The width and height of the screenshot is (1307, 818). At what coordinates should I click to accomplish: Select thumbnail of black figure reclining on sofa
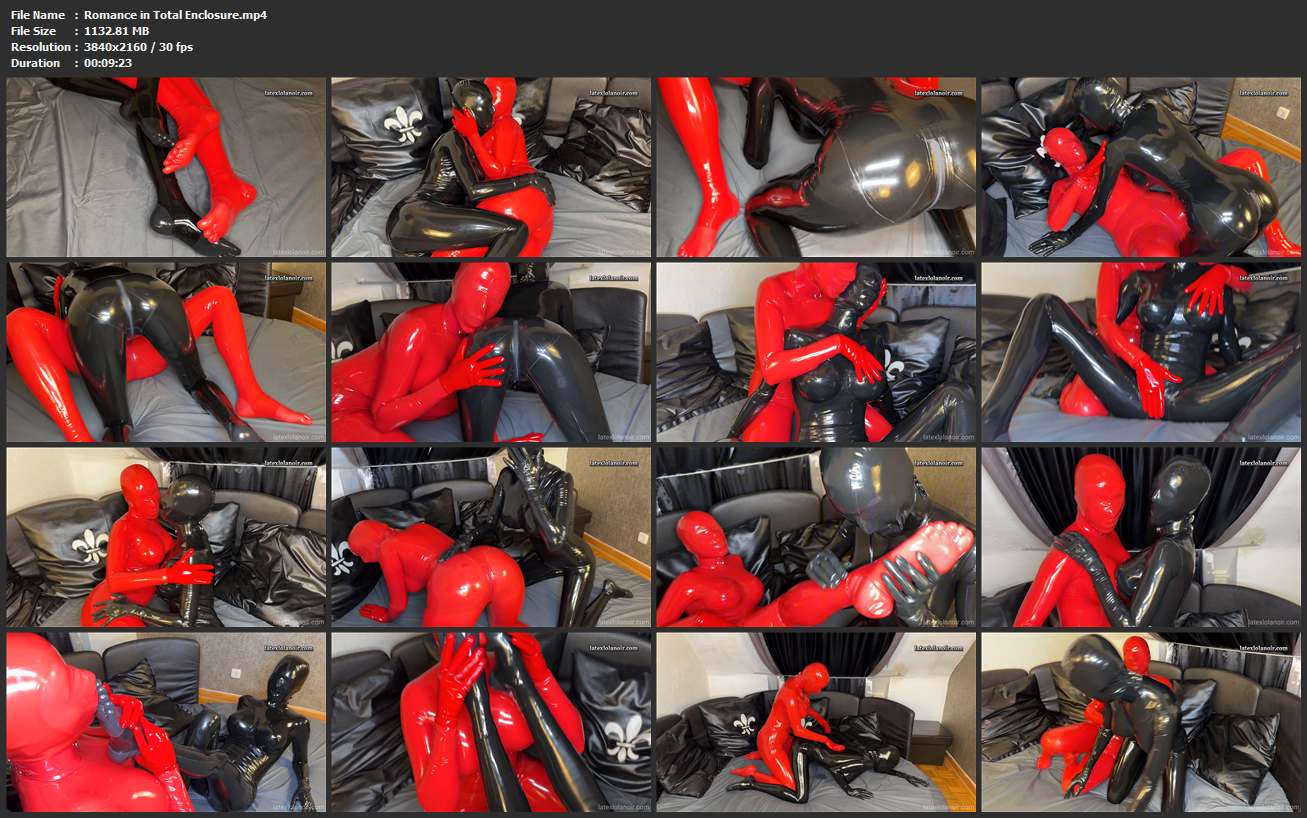pos(1141,352)
